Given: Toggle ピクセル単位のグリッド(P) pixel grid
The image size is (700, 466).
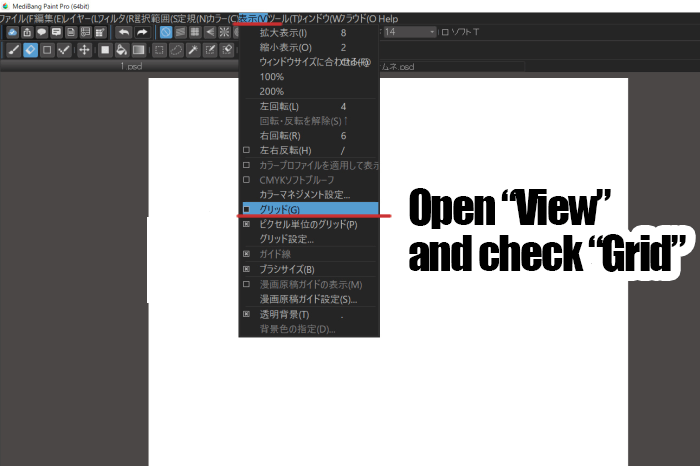Looking at the screenshot, I should click(309, 224).
